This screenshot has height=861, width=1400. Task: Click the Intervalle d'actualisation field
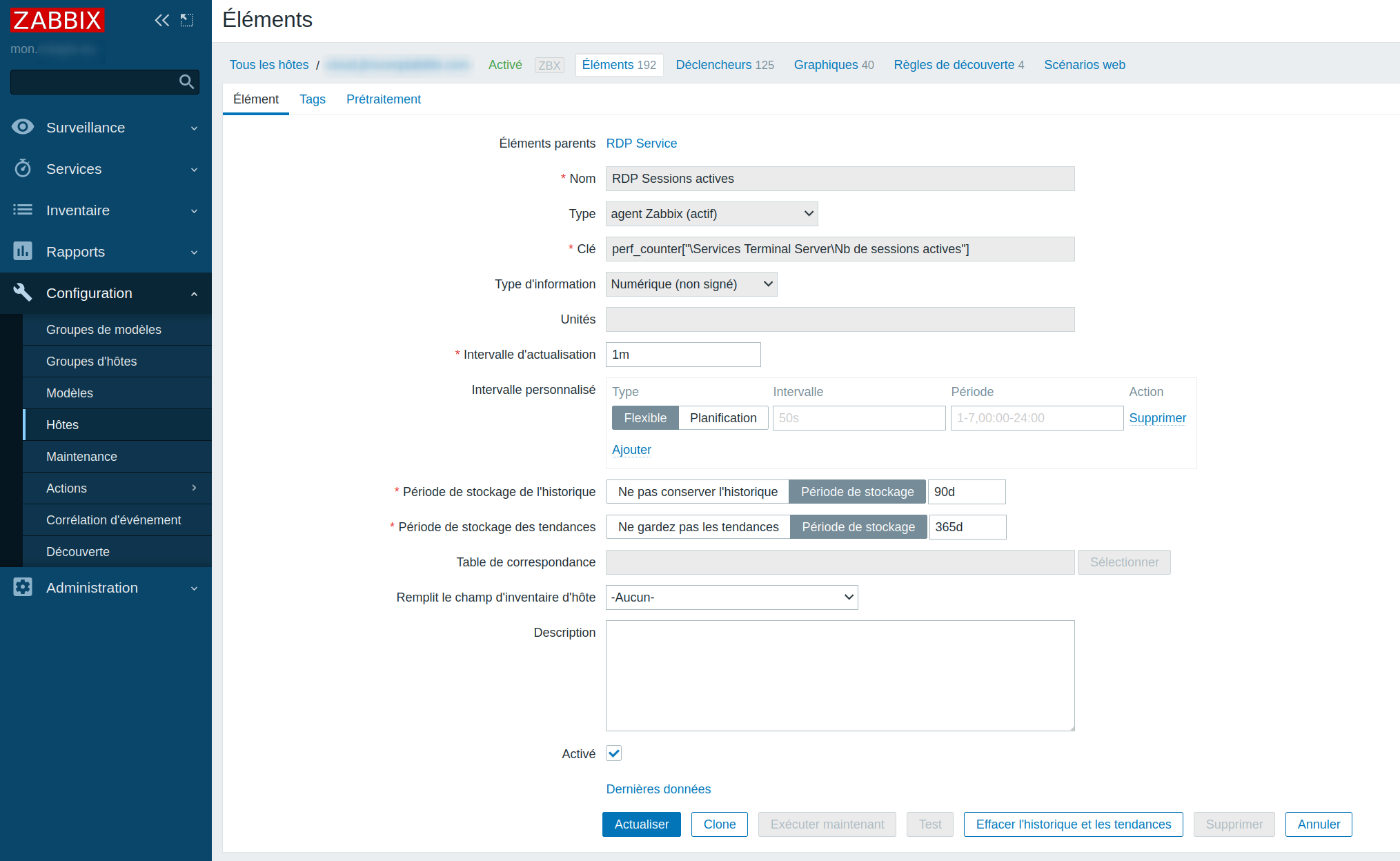682,355
